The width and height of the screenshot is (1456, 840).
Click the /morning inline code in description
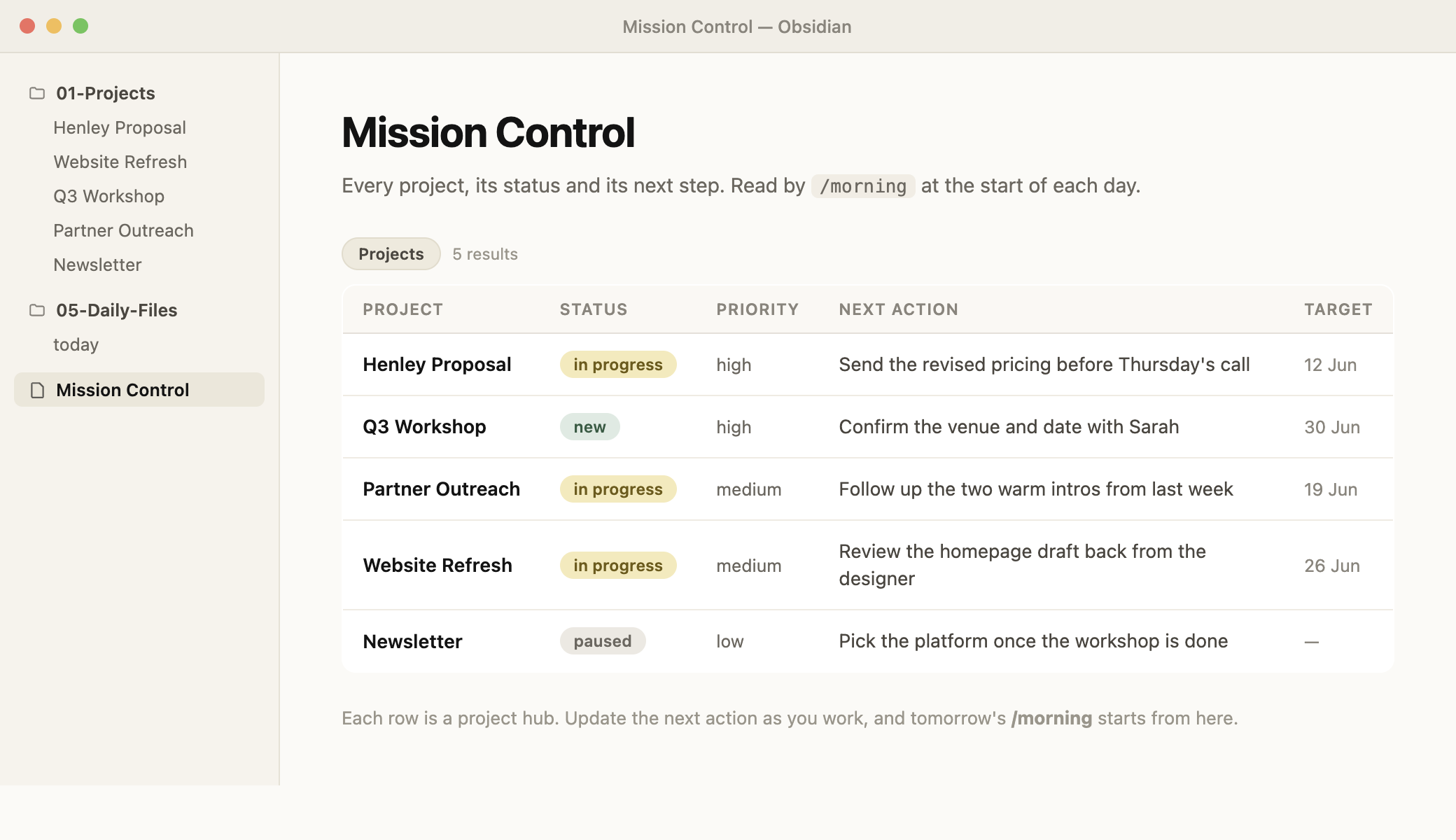pyautogui.click(x=863, y=186)
